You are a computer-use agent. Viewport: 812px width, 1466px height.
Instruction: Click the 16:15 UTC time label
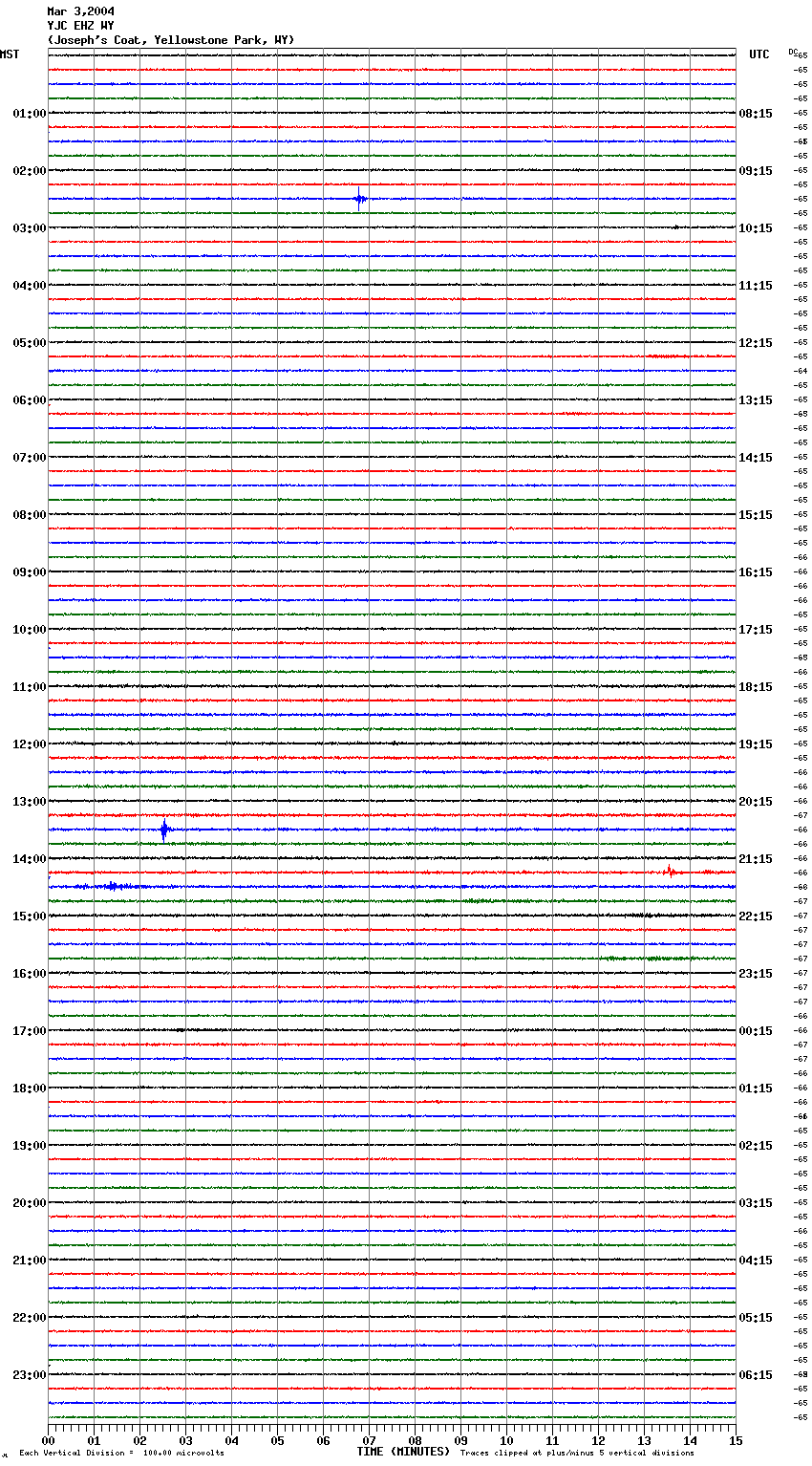756,572
